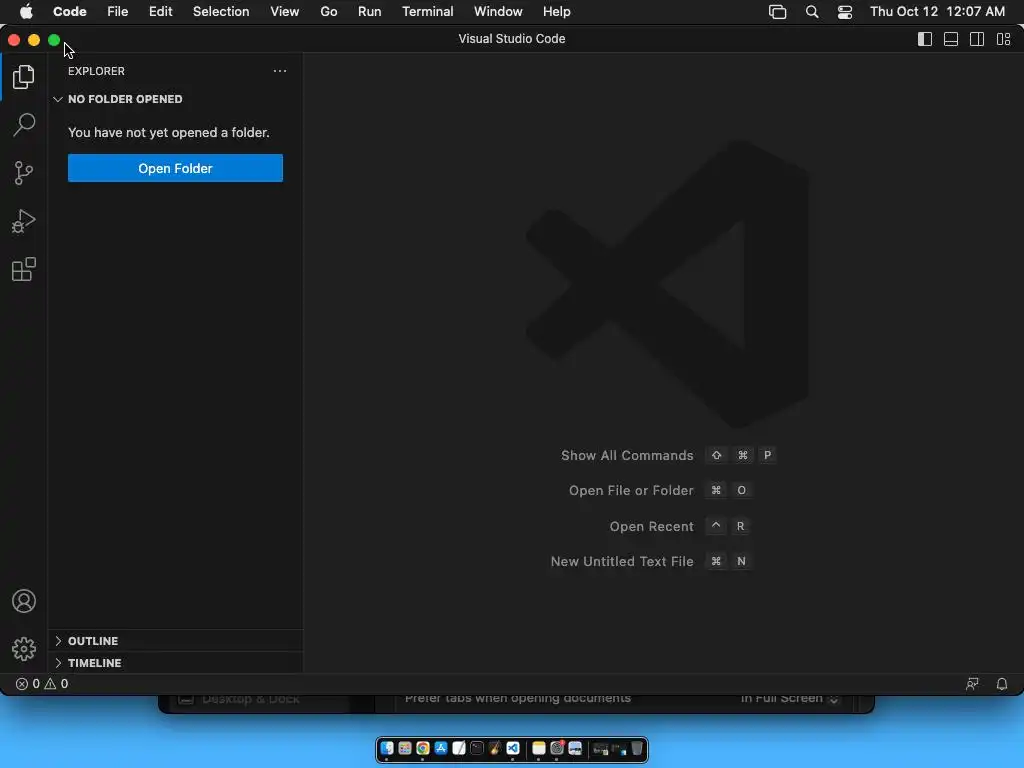Screen dimensions: 1024x768
Task: Open the Apple menu
Action: [26, 12]
